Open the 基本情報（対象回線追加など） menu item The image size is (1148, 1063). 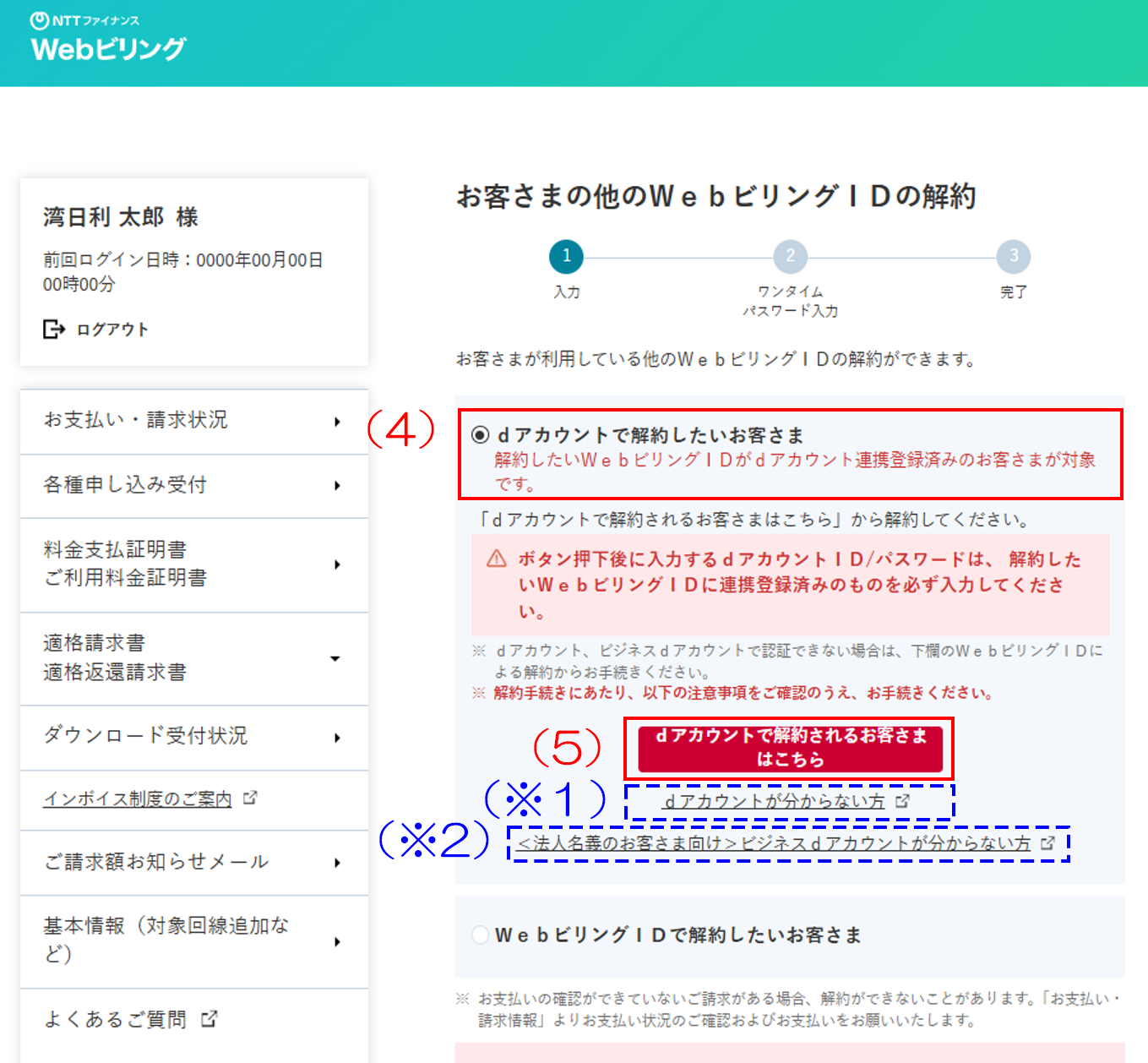pyautogui.click(x=194, y=941)
